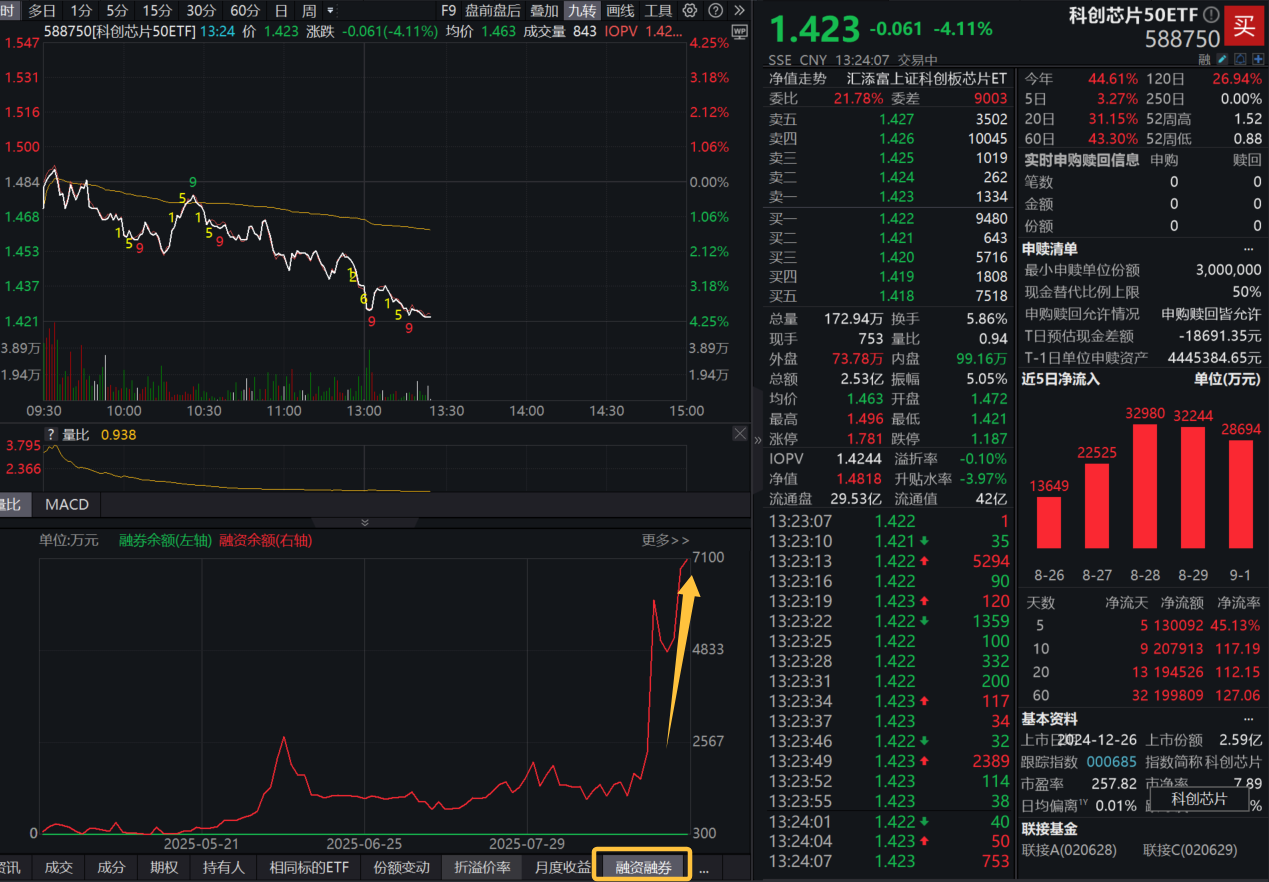Screen dimensions: 1269x882
Task: Toggle 盘前盘后 pre/post market display
Action: (x=492, y=11)
